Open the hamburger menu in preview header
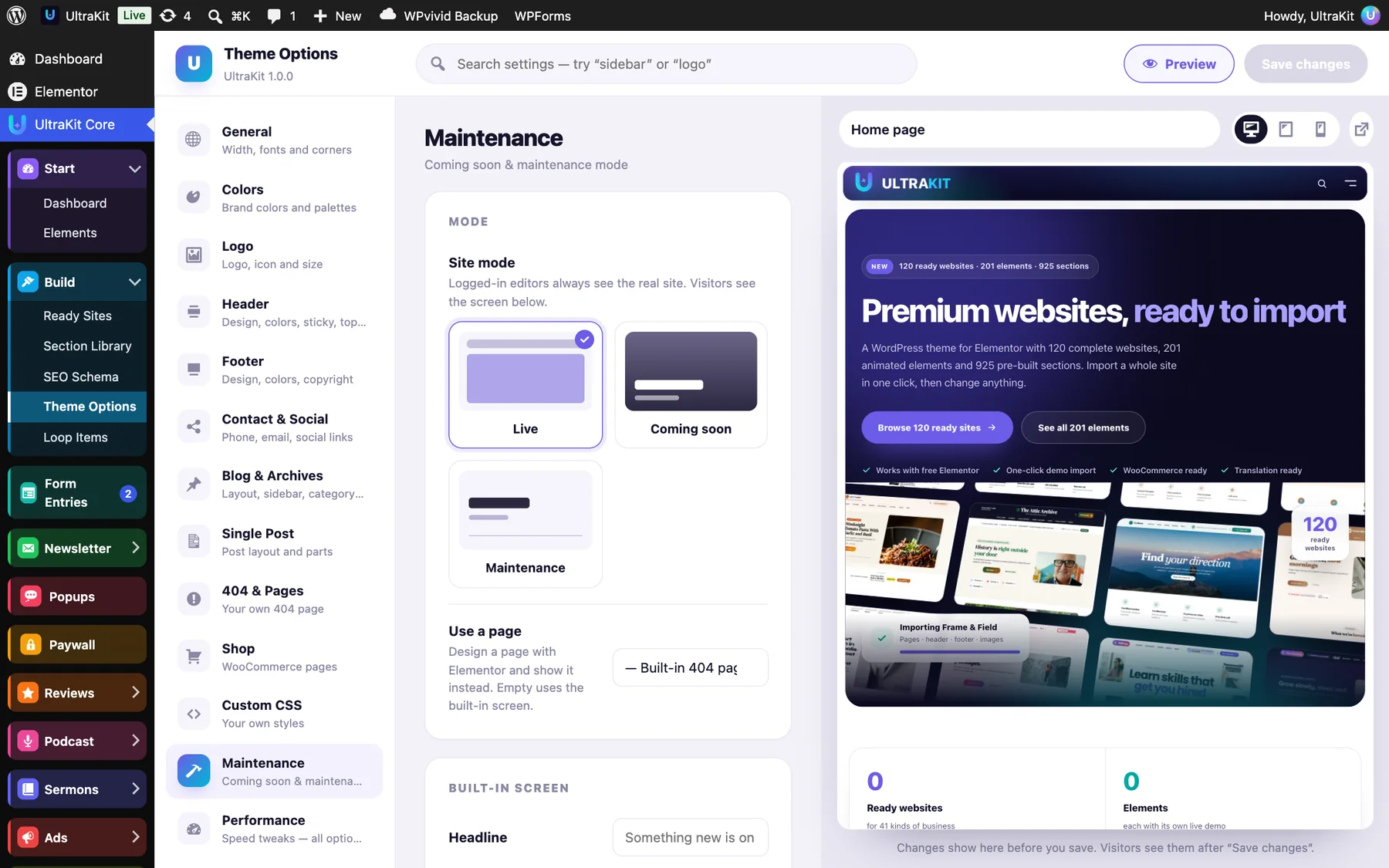 (1350, 184)
